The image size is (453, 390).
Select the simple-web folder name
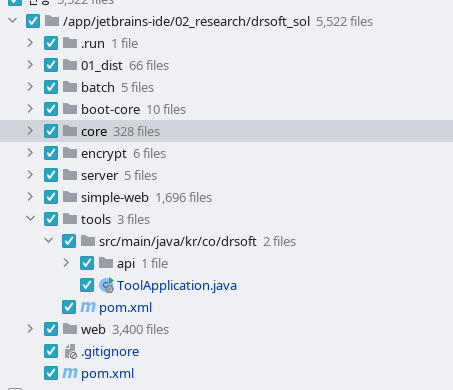click(x=115, y=198)
